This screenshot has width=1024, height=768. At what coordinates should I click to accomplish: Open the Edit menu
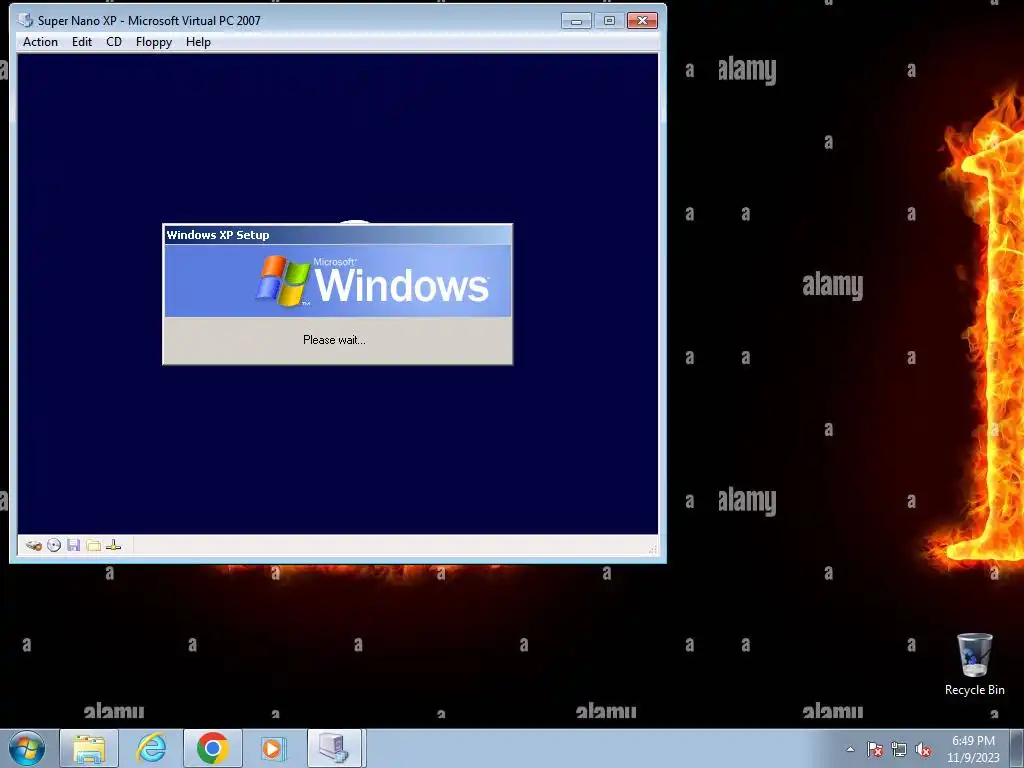[82, 42]
